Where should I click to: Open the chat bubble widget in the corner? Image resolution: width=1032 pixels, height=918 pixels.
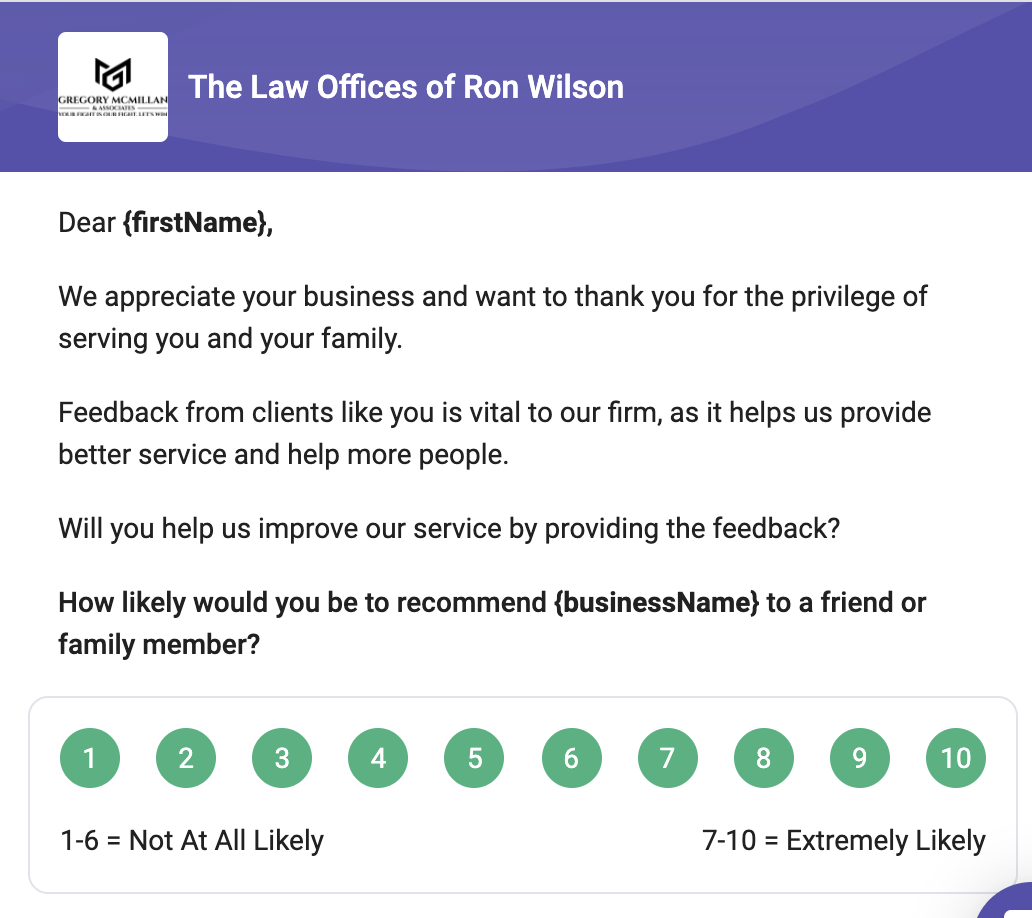click(1010, 901)
